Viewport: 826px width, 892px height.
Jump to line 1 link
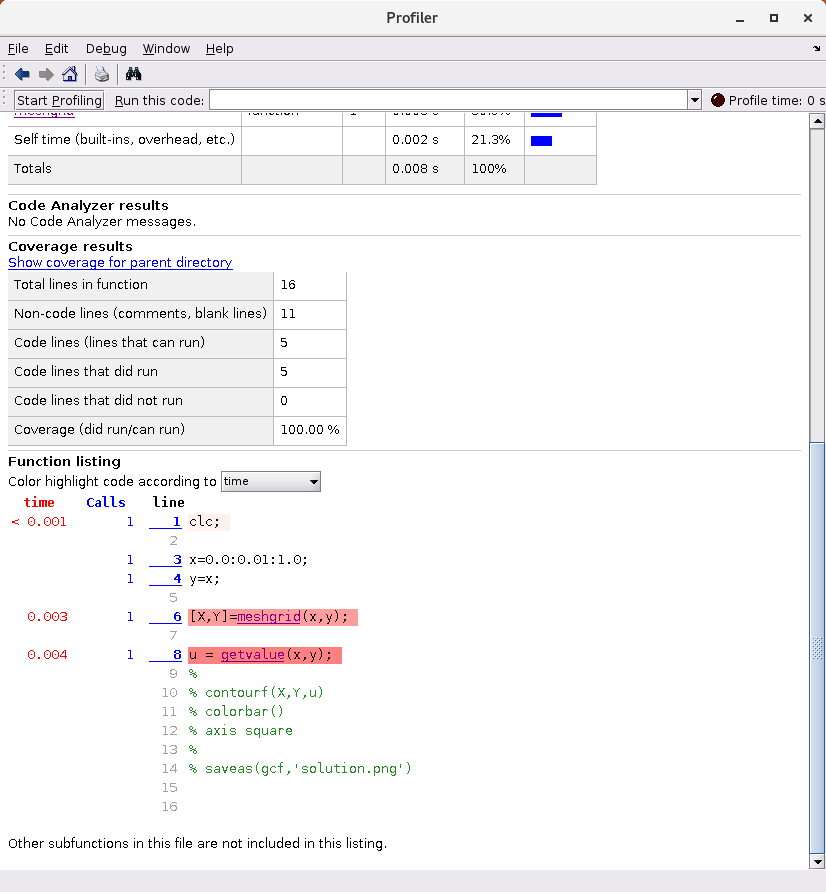(166, 522)
